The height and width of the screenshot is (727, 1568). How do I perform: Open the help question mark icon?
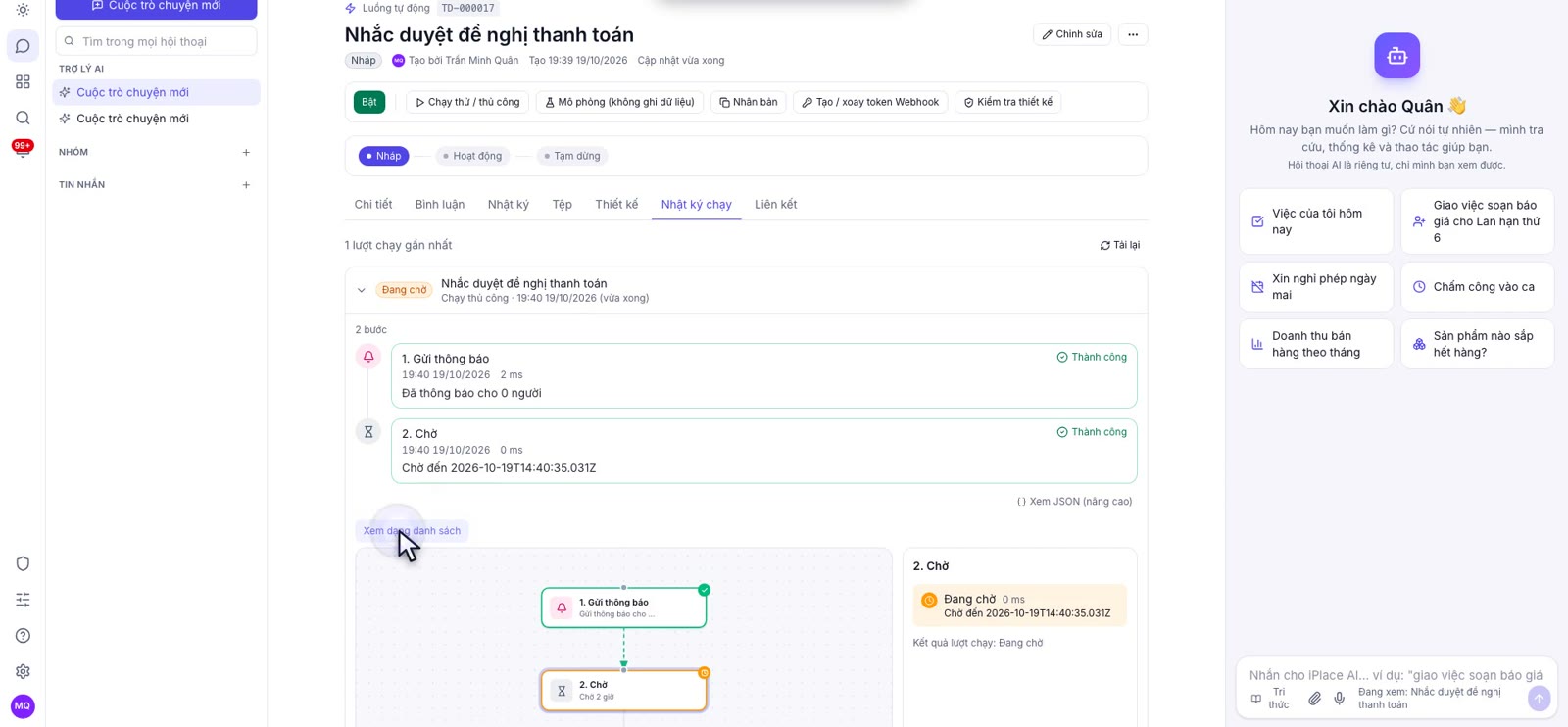[x=23, y=636]
